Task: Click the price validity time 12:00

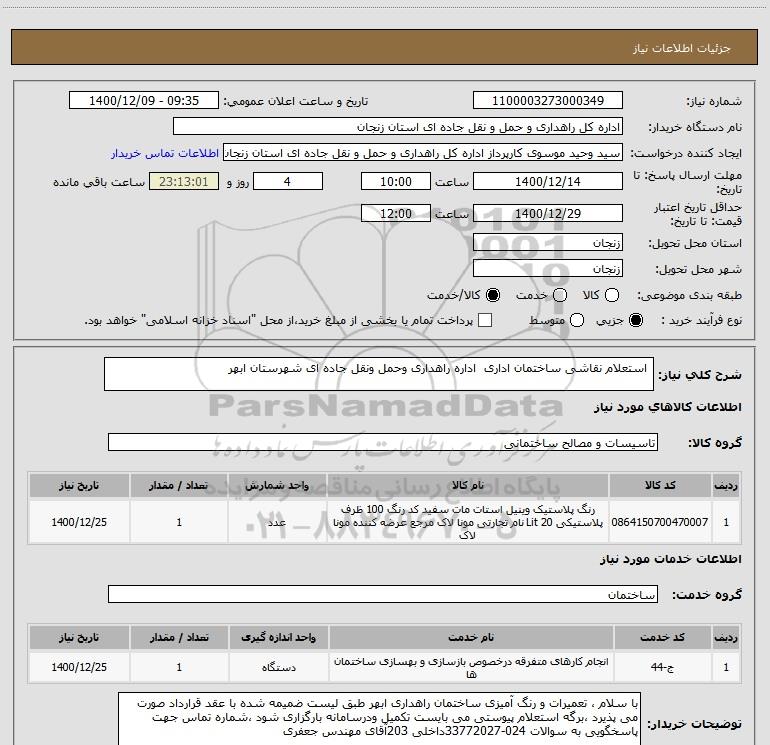Action: click(396, 214)
